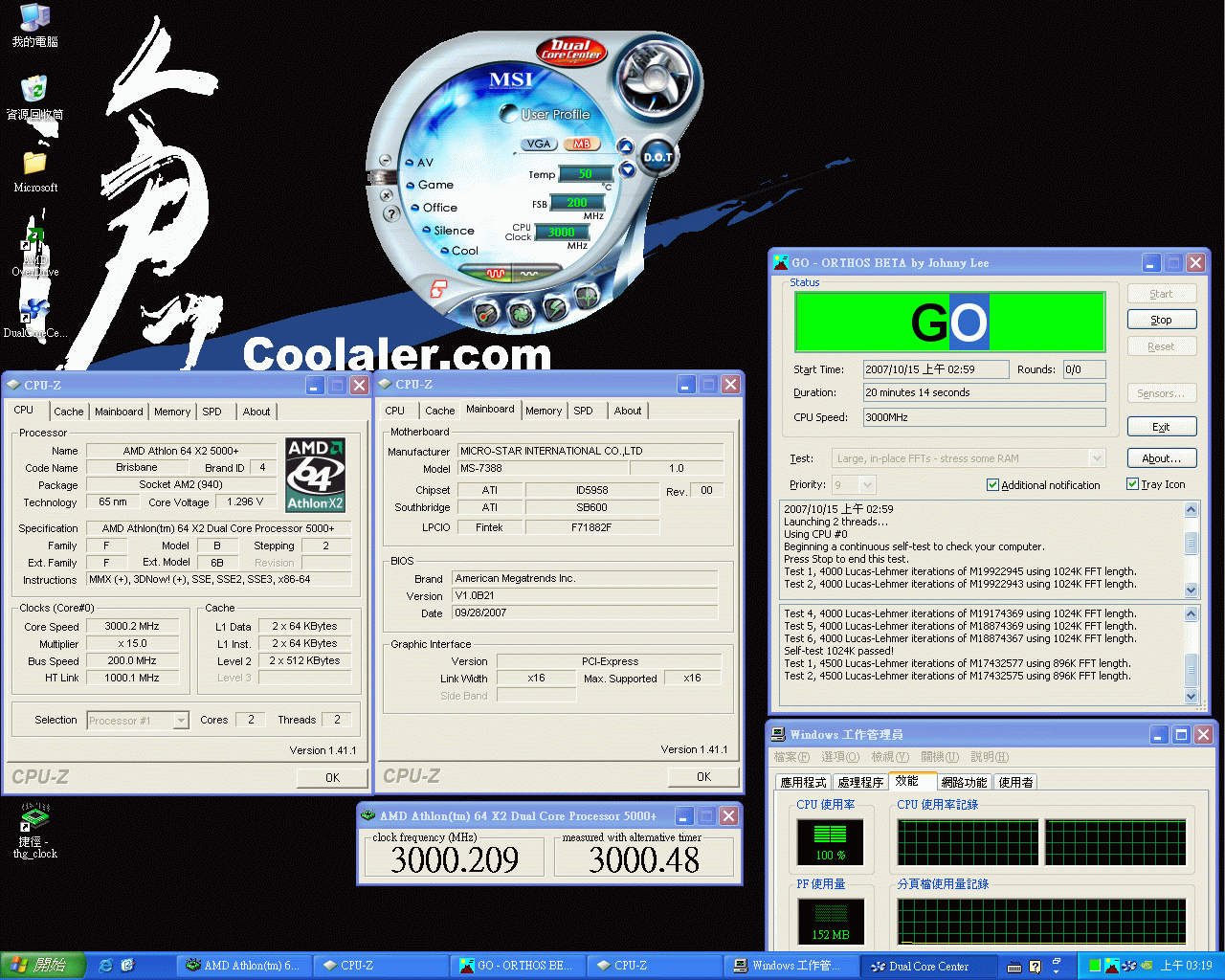Viewport: 1225px width, 980px height.
Task: Open the 檔案 menu in Task Manager
Action: [791, 757]
